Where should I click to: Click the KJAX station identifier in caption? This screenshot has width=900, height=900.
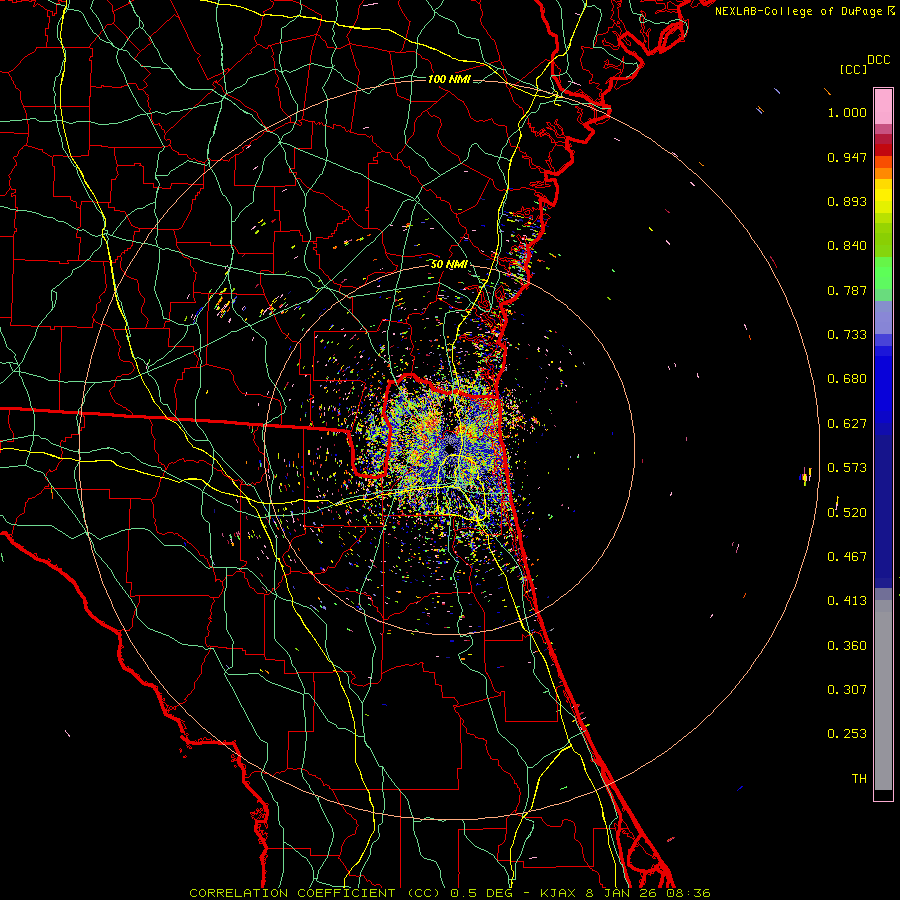point(560,893)
